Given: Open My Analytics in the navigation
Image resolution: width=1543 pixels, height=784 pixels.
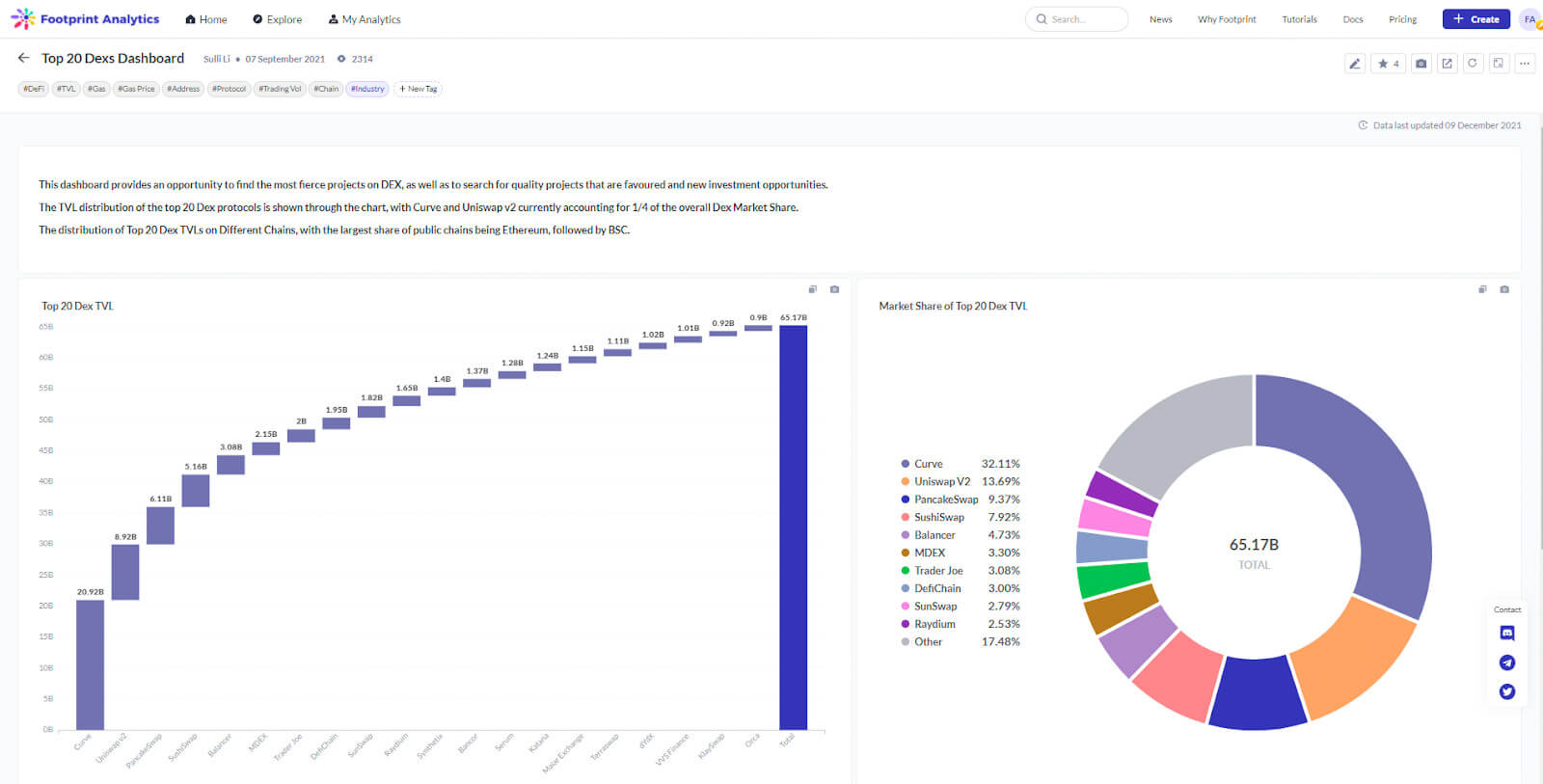Looking at the screenshot, I should click(x=365, y=19).
